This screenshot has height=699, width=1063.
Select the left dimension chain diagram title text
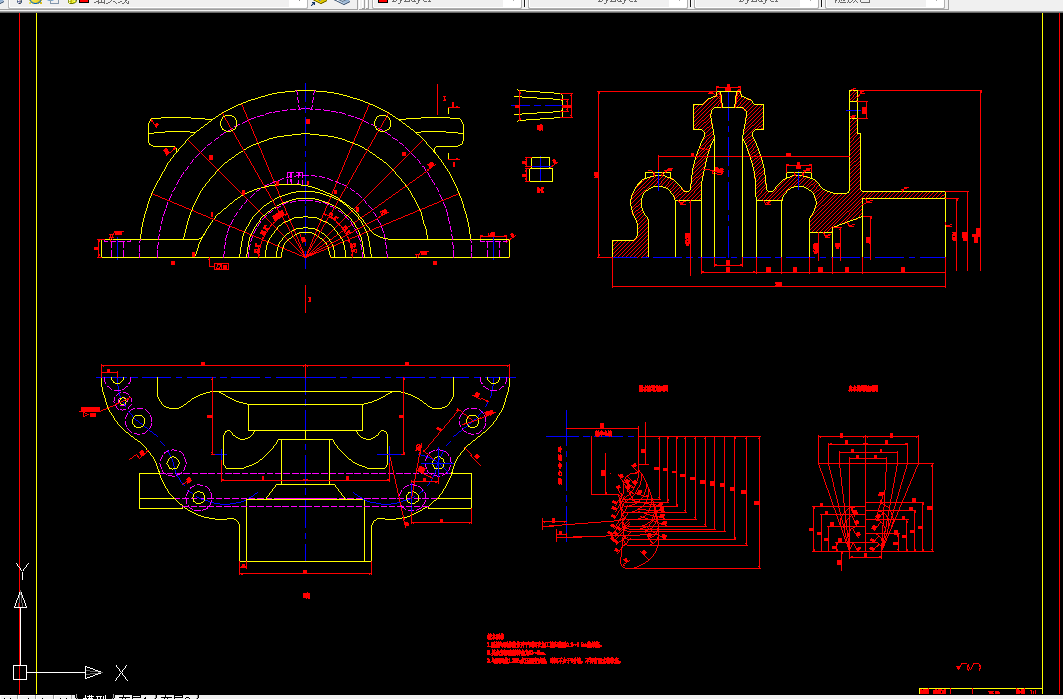654,388
